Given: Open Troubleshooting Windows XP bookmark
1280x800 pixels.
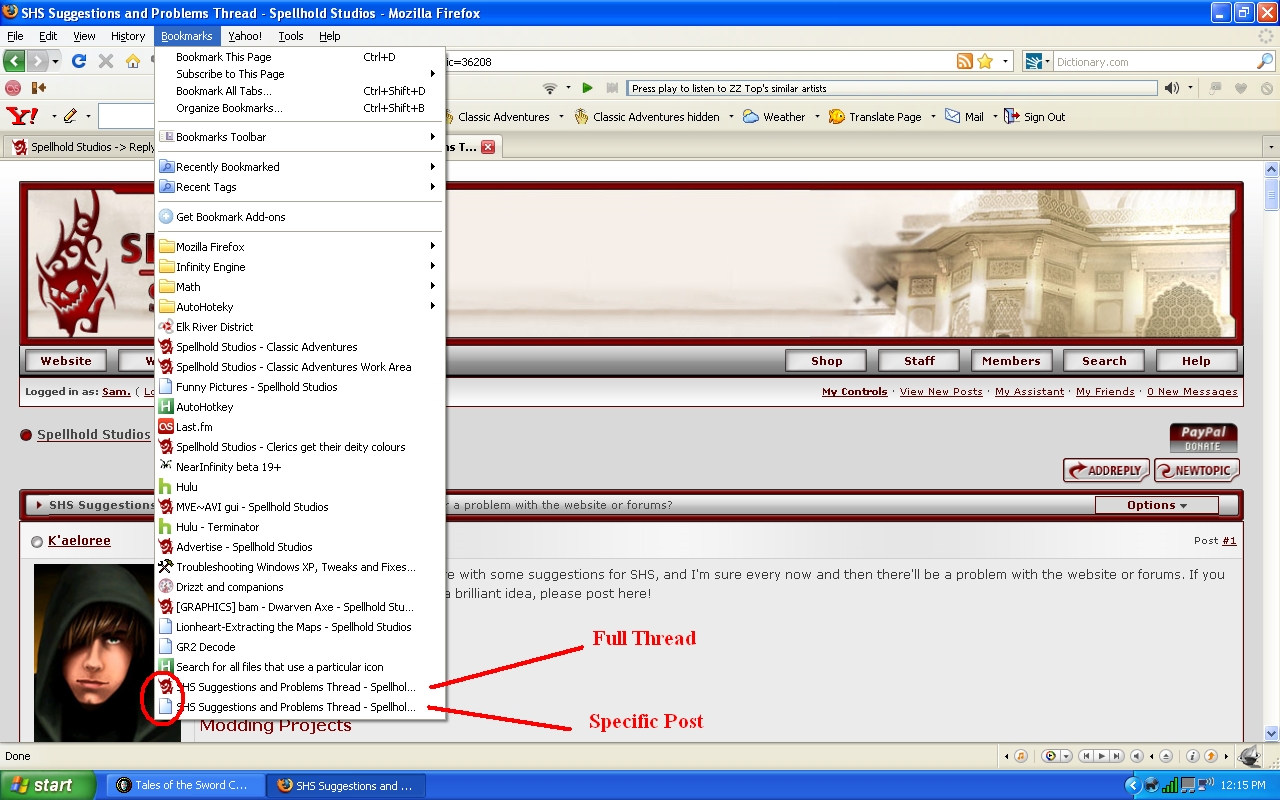Looking at the screenshot, I should point(300,567).
